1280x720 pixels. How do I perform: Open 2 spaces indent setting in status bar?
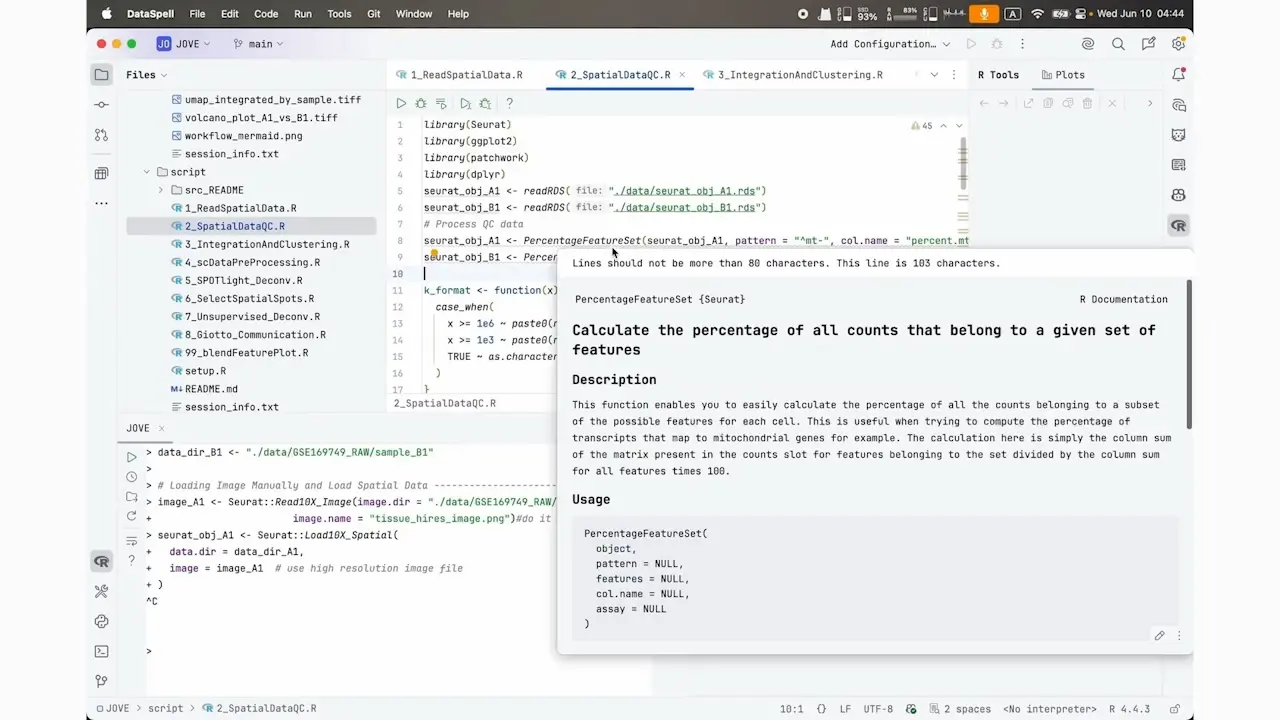click(959, 709)
